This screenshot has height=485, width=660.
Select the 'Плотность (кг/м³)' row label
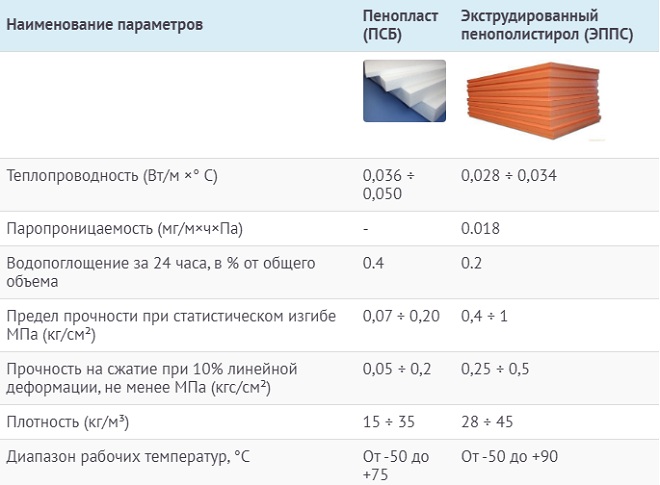(x=68, y=422)
